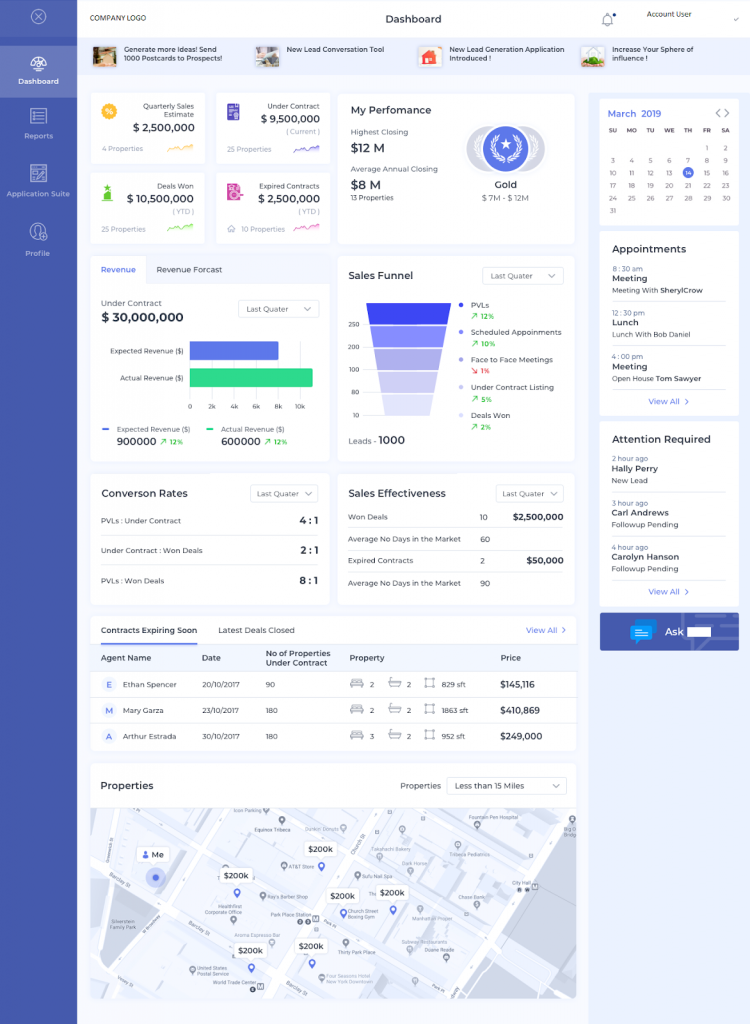Click View All under Appointments

point(668,401)
